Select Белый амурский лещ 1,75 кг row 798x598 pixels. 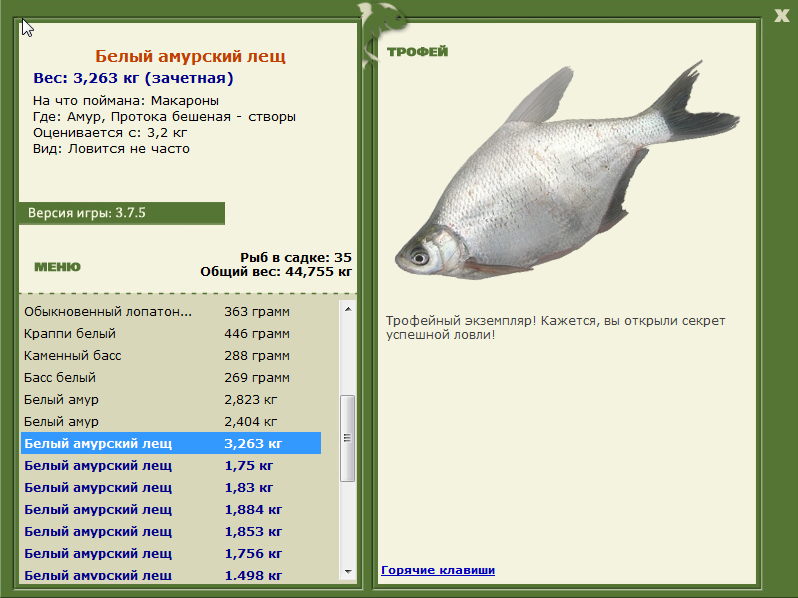[171, 465]
